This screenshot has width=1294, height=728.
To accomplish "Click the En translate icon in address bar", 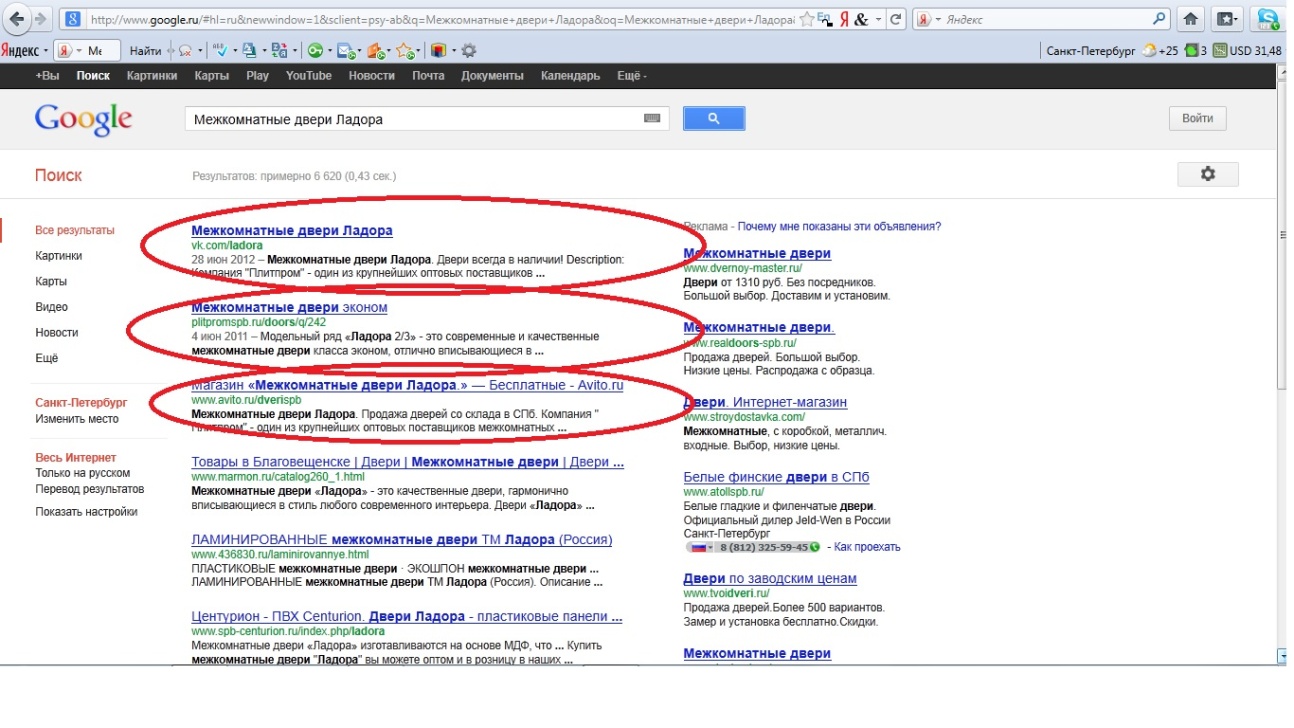I will pyautogui.click(x=827, y=19).
